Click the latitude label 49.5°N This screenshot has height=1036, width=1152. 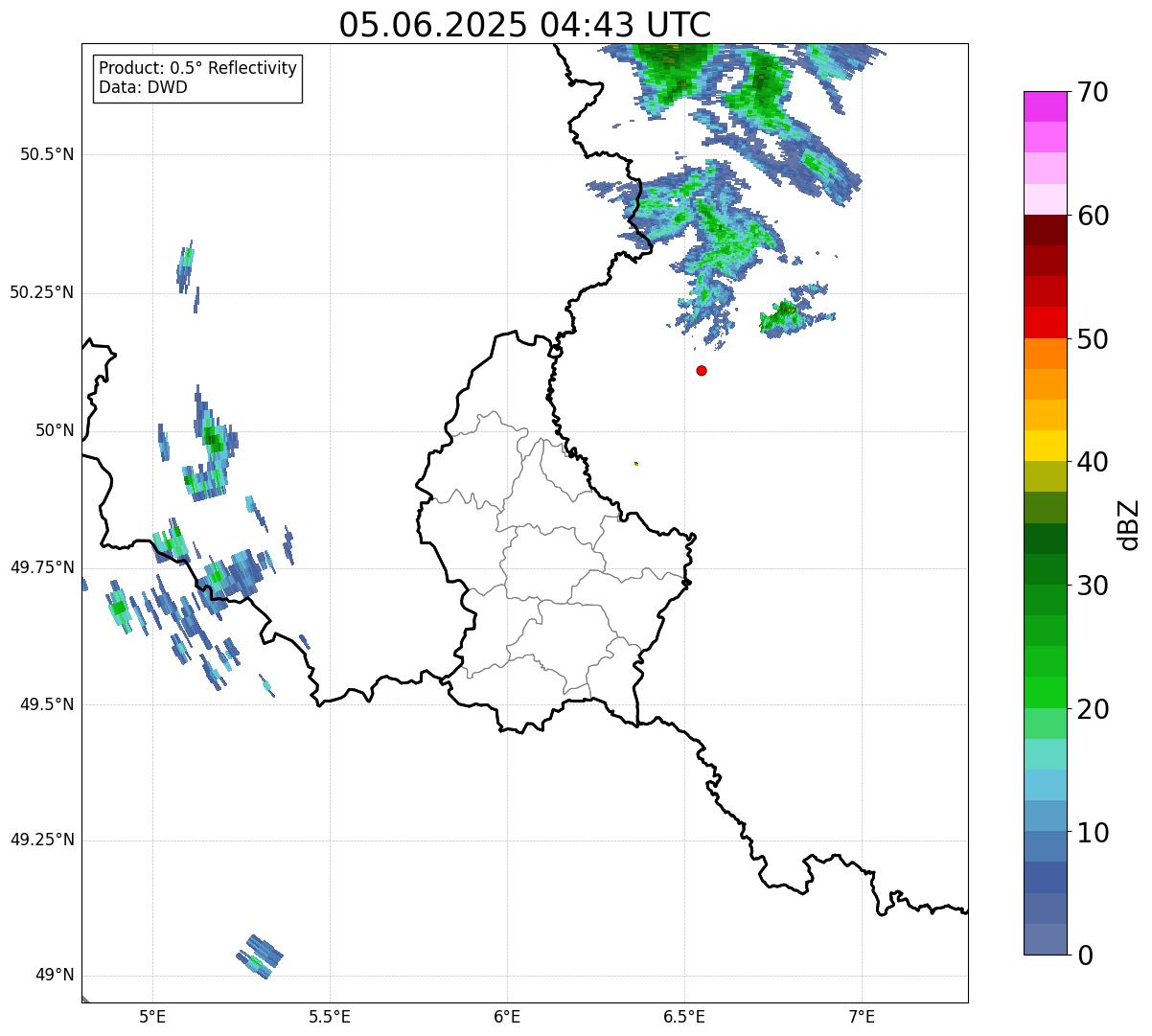[47, 704]
